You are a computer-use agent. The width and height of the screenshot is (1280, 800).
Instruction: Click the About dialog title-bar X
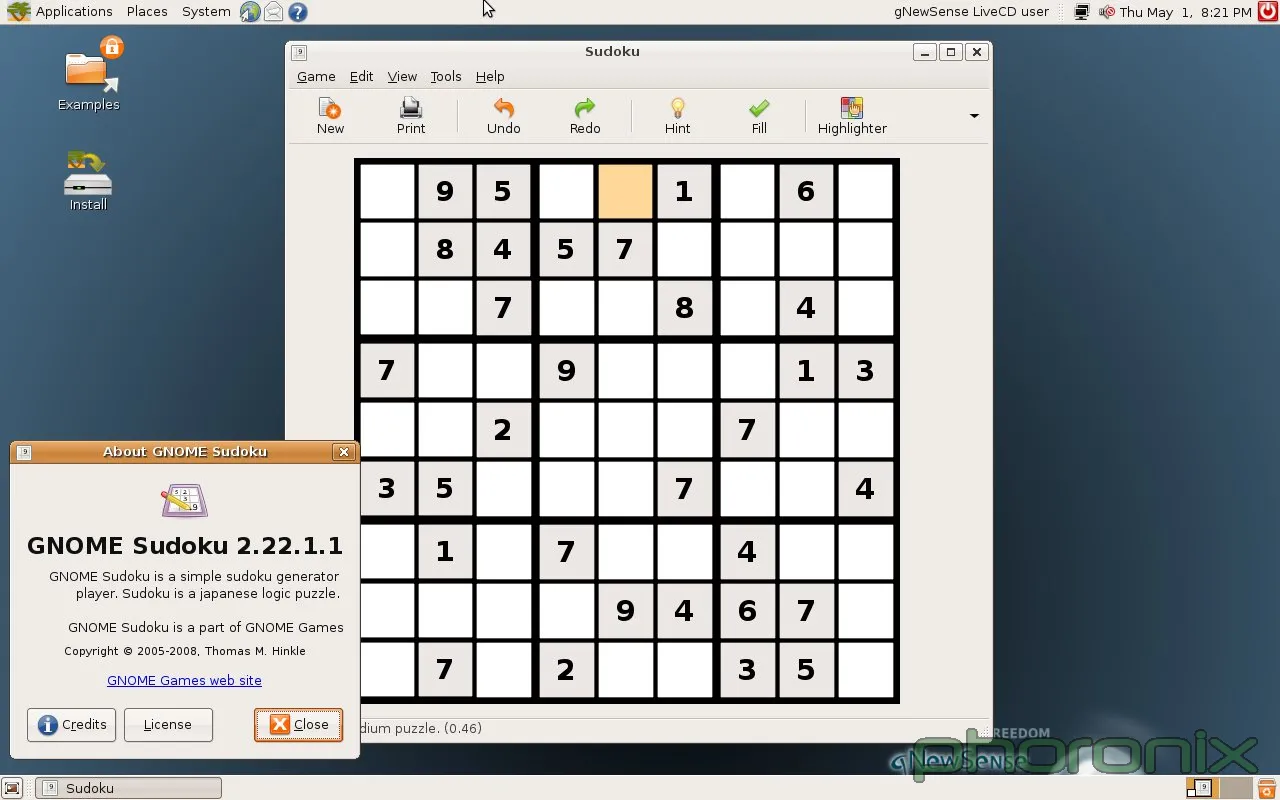pyautogui.click(x=344, y=452)
